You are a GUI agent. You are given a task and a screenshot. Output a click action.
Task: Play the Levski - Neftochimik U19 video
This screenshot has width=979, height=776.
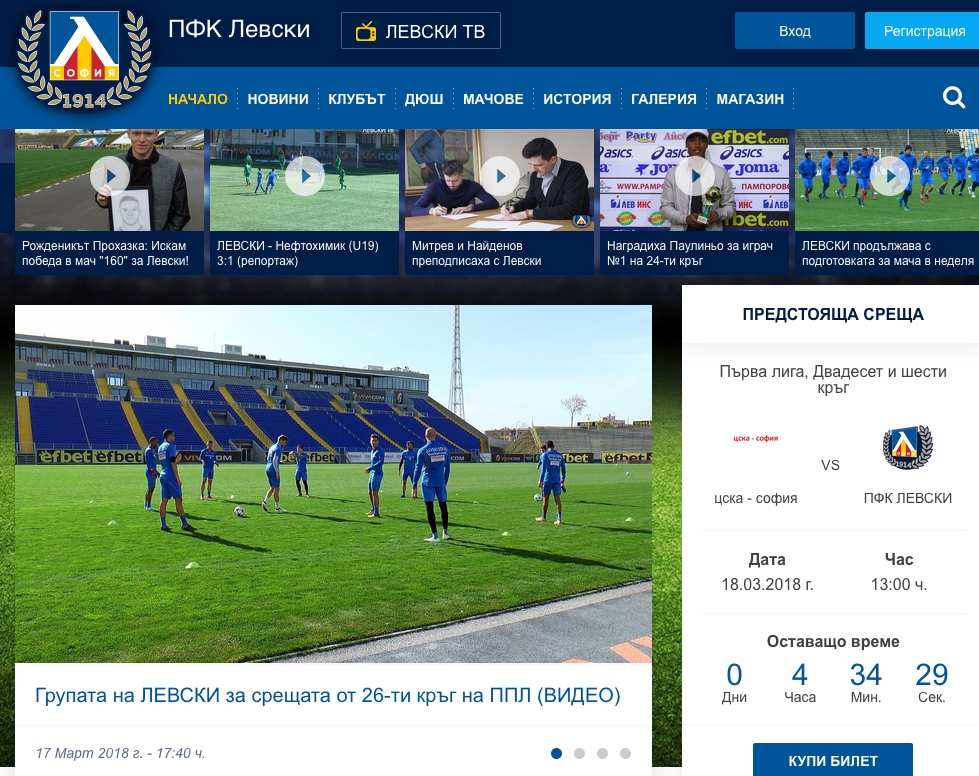point(305,177)
